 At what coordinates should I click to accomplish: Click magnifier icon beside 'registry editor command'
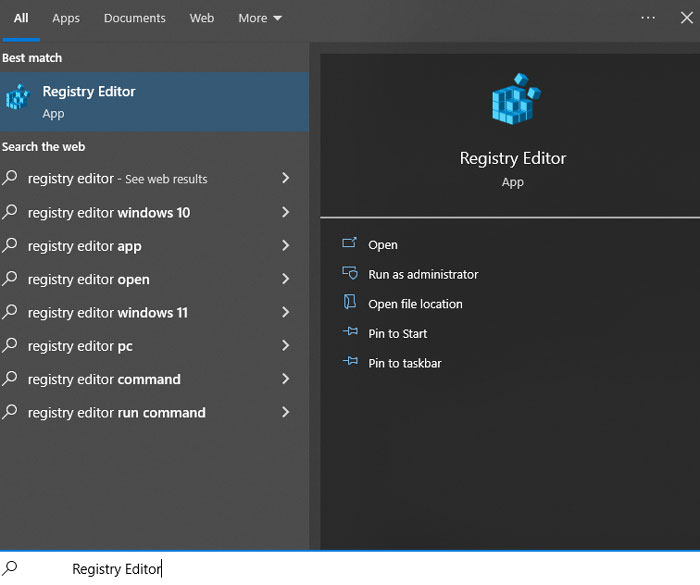pos(9,379)
